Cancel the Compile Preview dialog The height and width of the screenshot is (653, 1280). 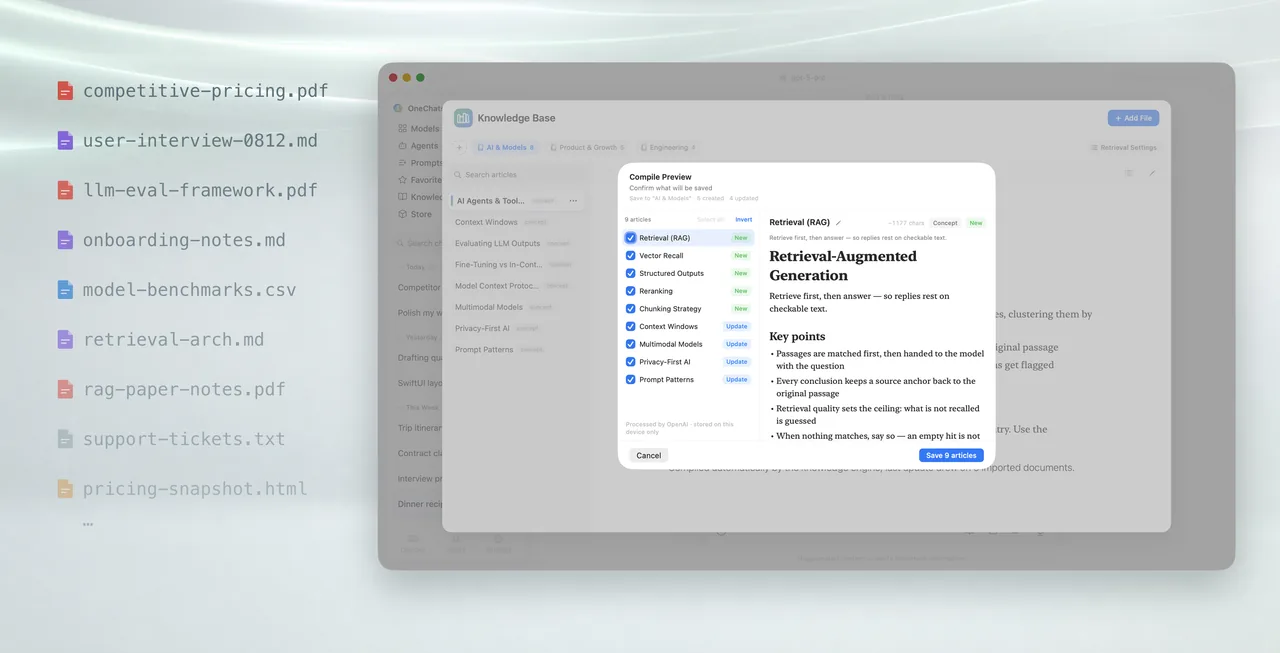click(649, 455)
